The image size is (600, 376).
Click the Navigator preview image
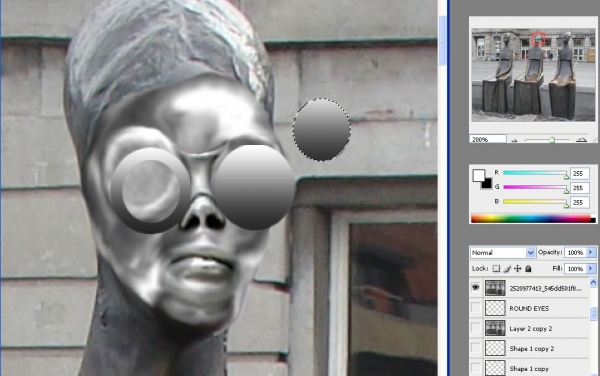533,75
